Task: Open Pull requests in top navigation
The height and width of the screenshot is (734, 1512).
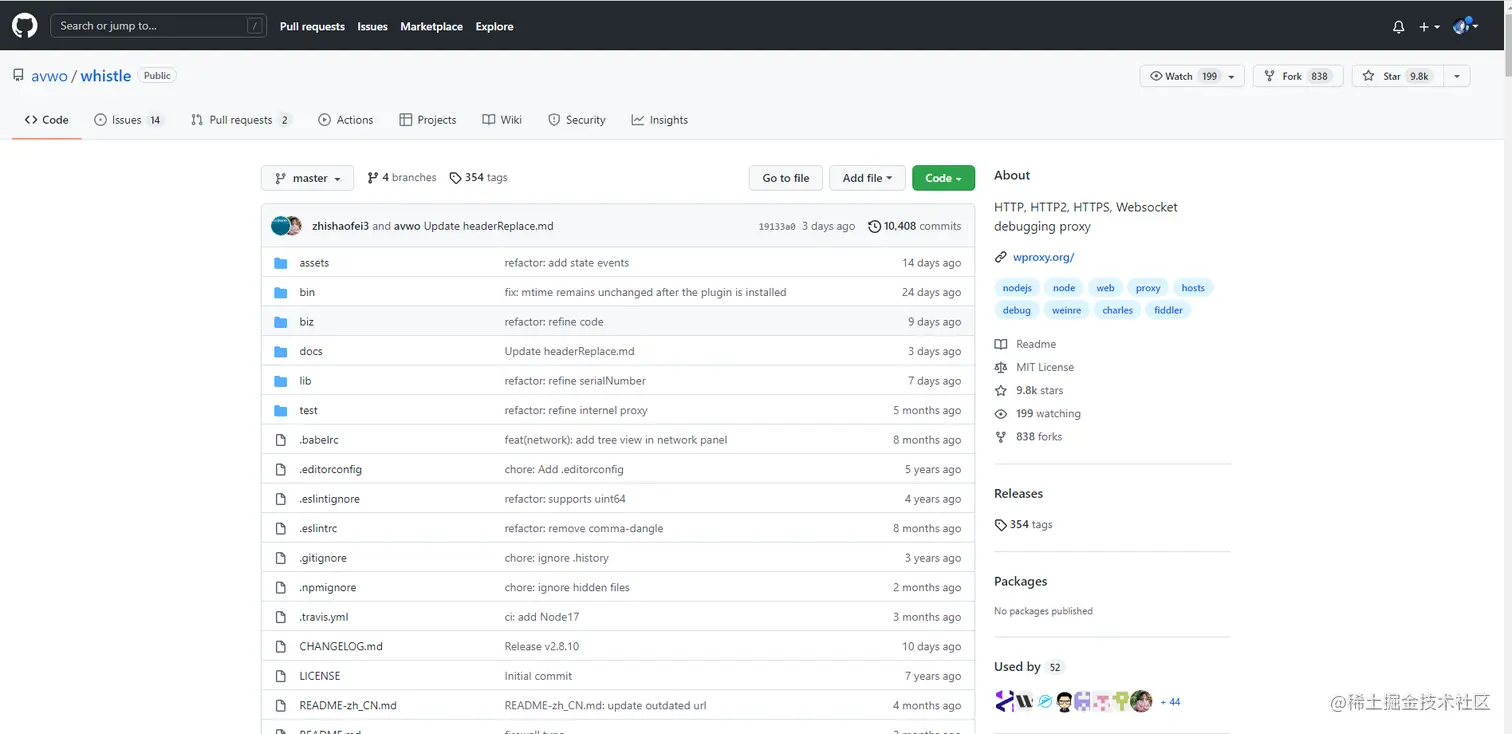Action: [x=312, y=27]
